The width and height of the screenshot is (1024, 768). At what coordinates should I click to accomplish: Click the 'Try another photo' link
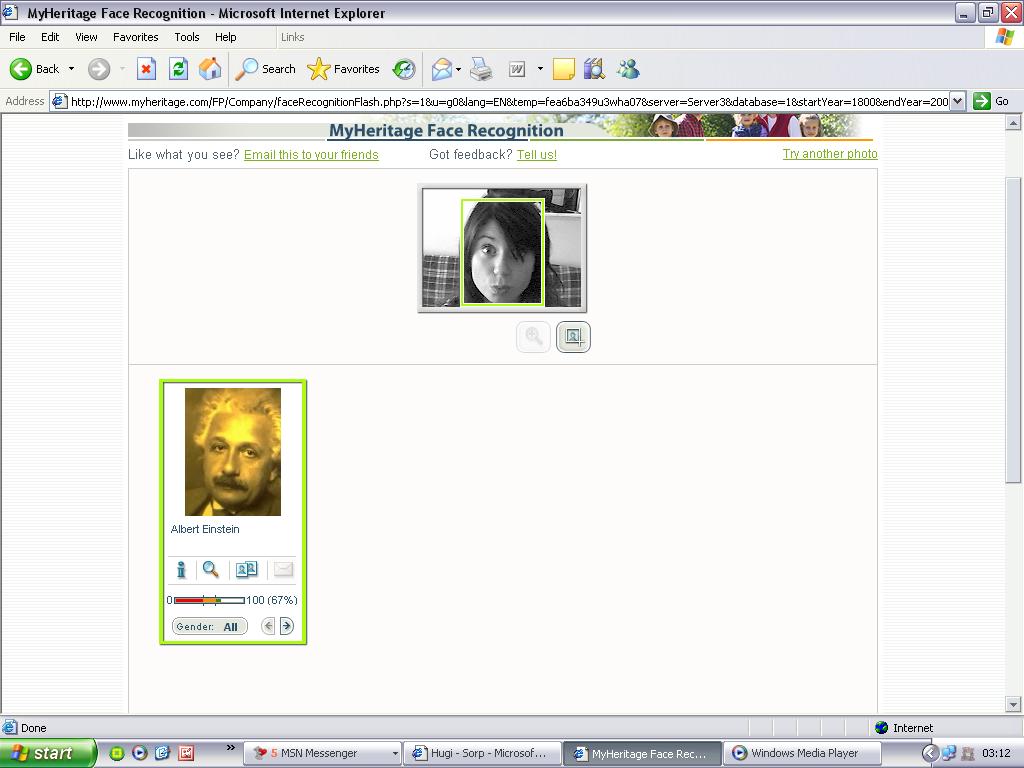(830, 154)
